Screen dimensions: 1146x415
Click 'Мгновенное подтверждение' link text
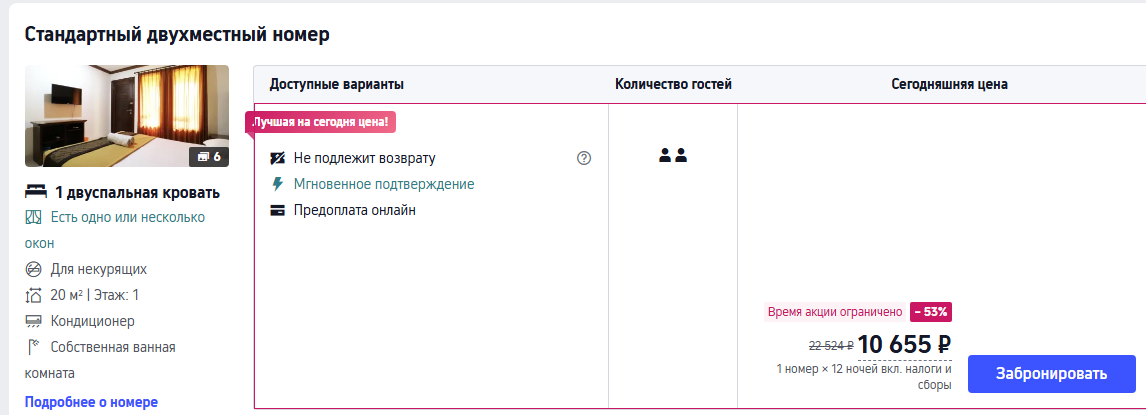pyautogui.click(x=384, y=184)
